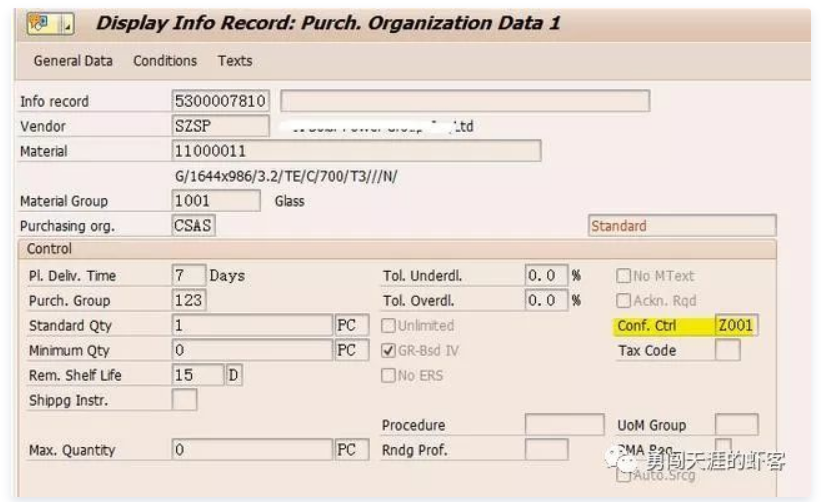Click the material description text G/1644x986
Screen dimensions: 821x502
[286, 176]
